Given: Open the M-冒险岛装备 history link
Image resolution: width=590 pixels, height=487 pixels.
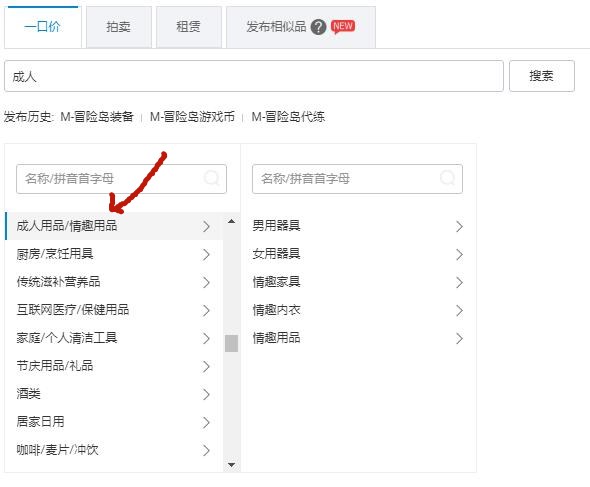Looking at the screenshot, I should point(97,117).
